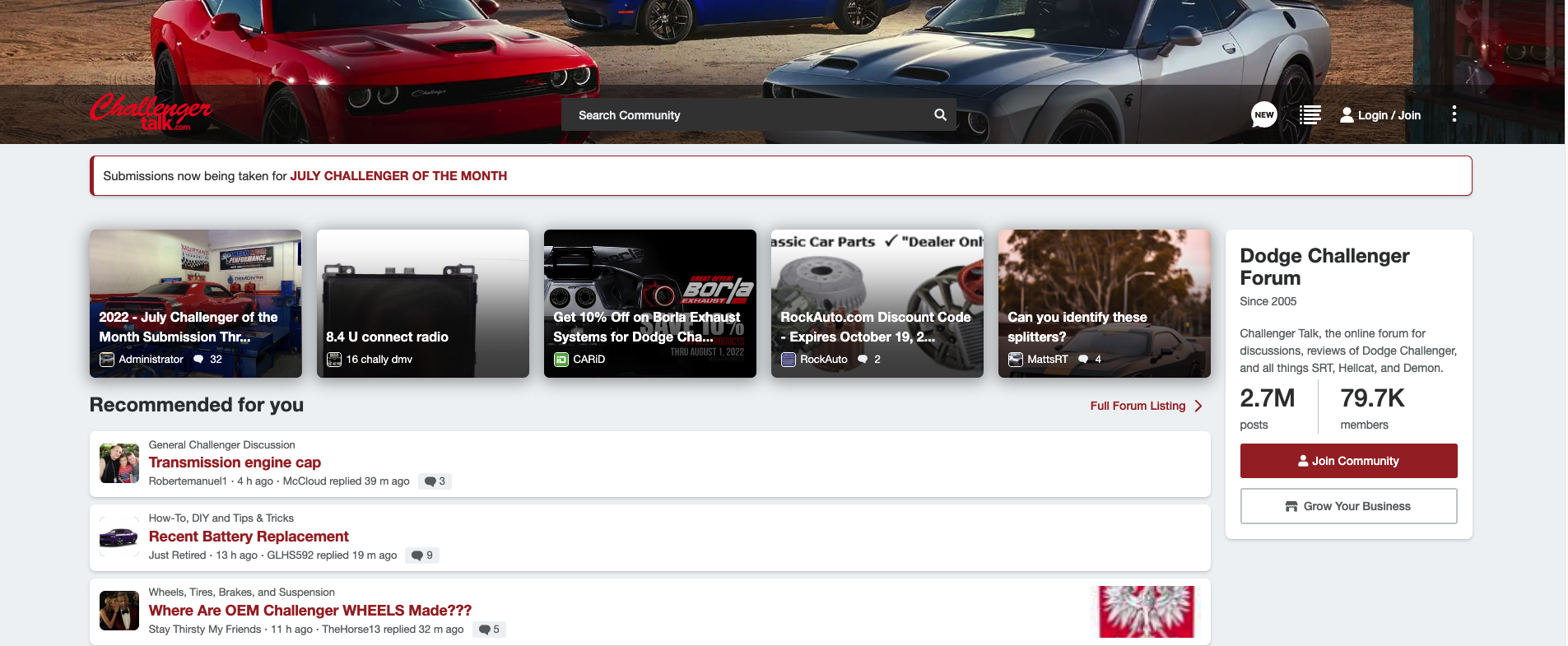Open the July Challenger of the Month Submission card
Image resolution: width=1568 pixels, height=646 pixels.
pyautogui.click(x=195, y=304)
